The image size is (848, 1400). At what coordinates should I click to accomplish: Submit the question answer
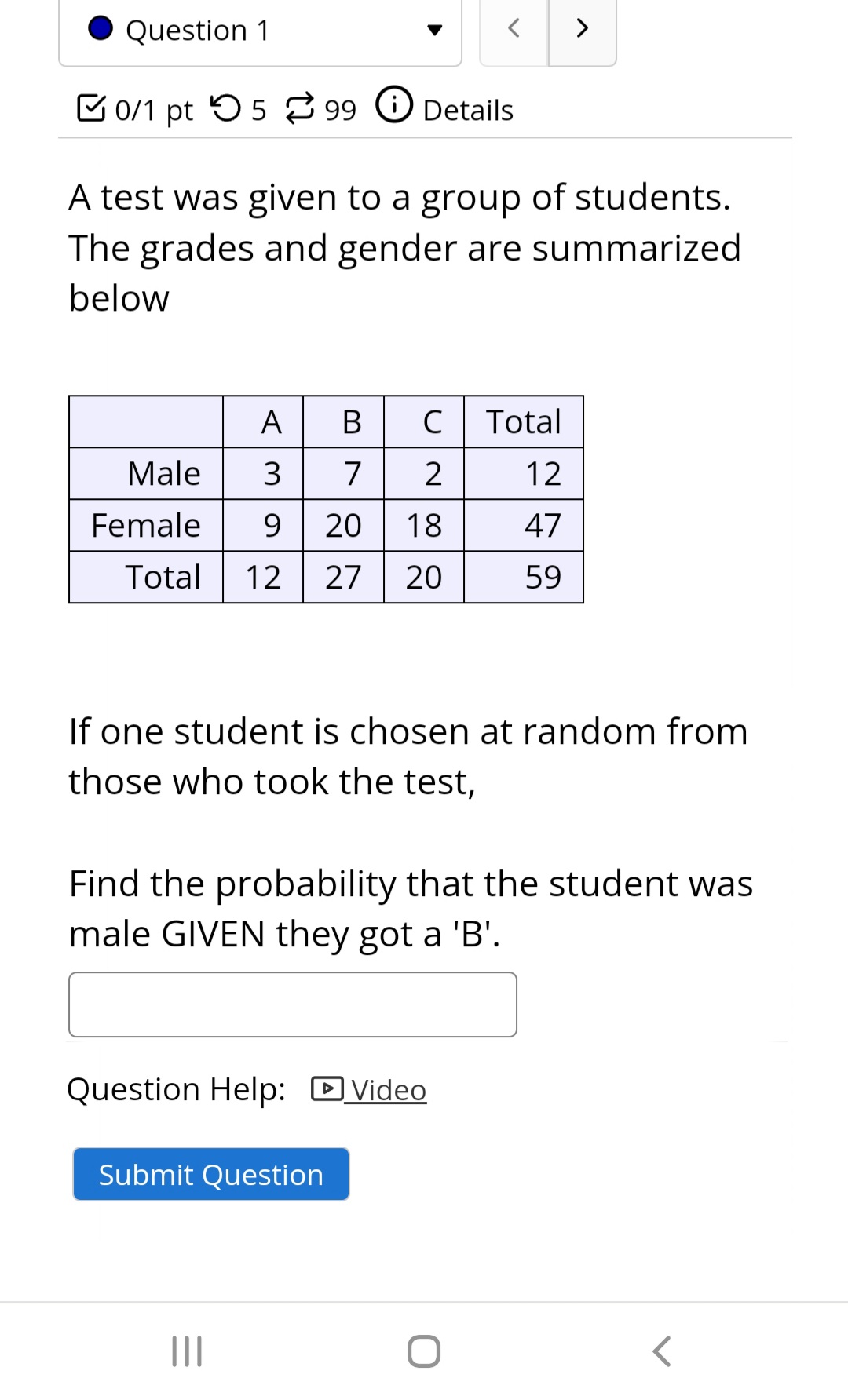pyautogui.click(x=210, y=1174)
